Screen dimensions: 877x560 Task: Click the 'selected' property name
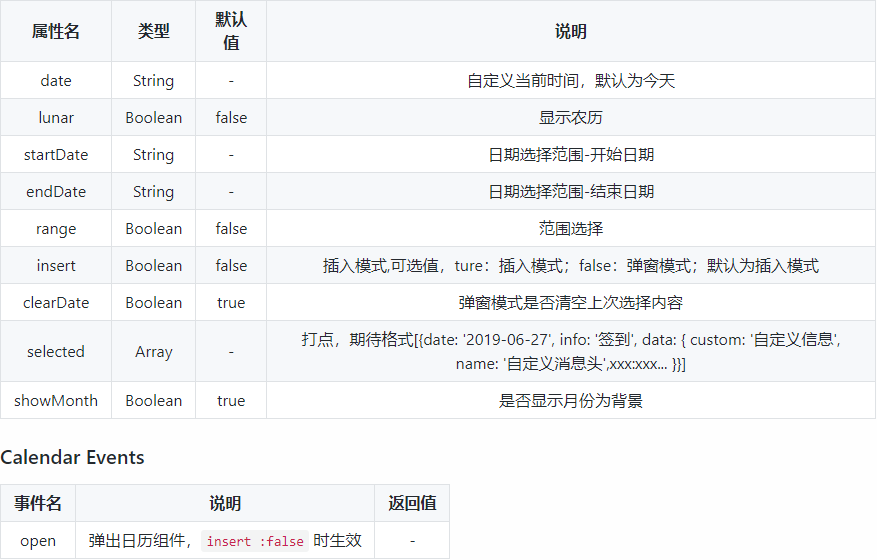pos(56,351)
